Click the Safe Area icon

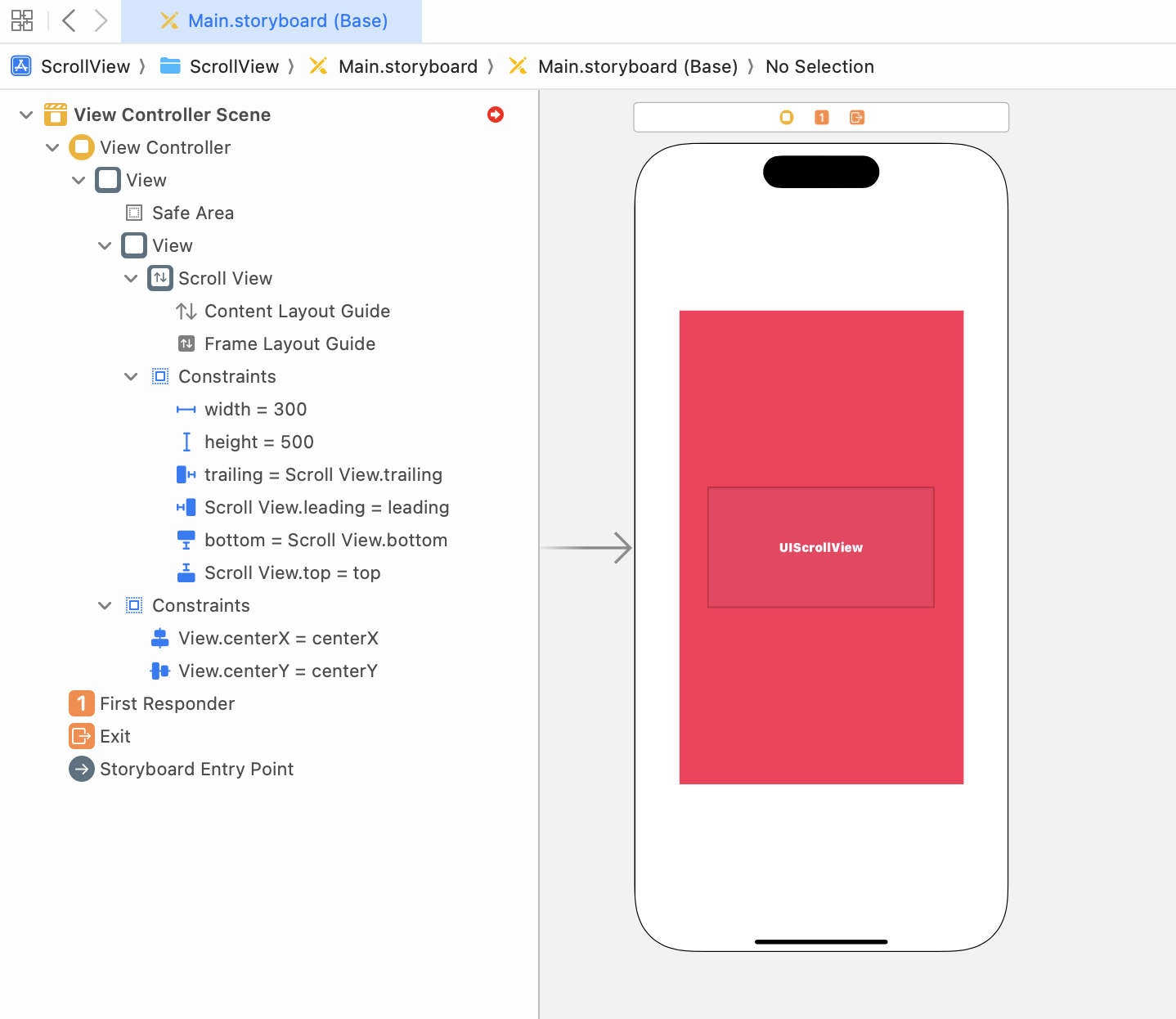point(134,213)
